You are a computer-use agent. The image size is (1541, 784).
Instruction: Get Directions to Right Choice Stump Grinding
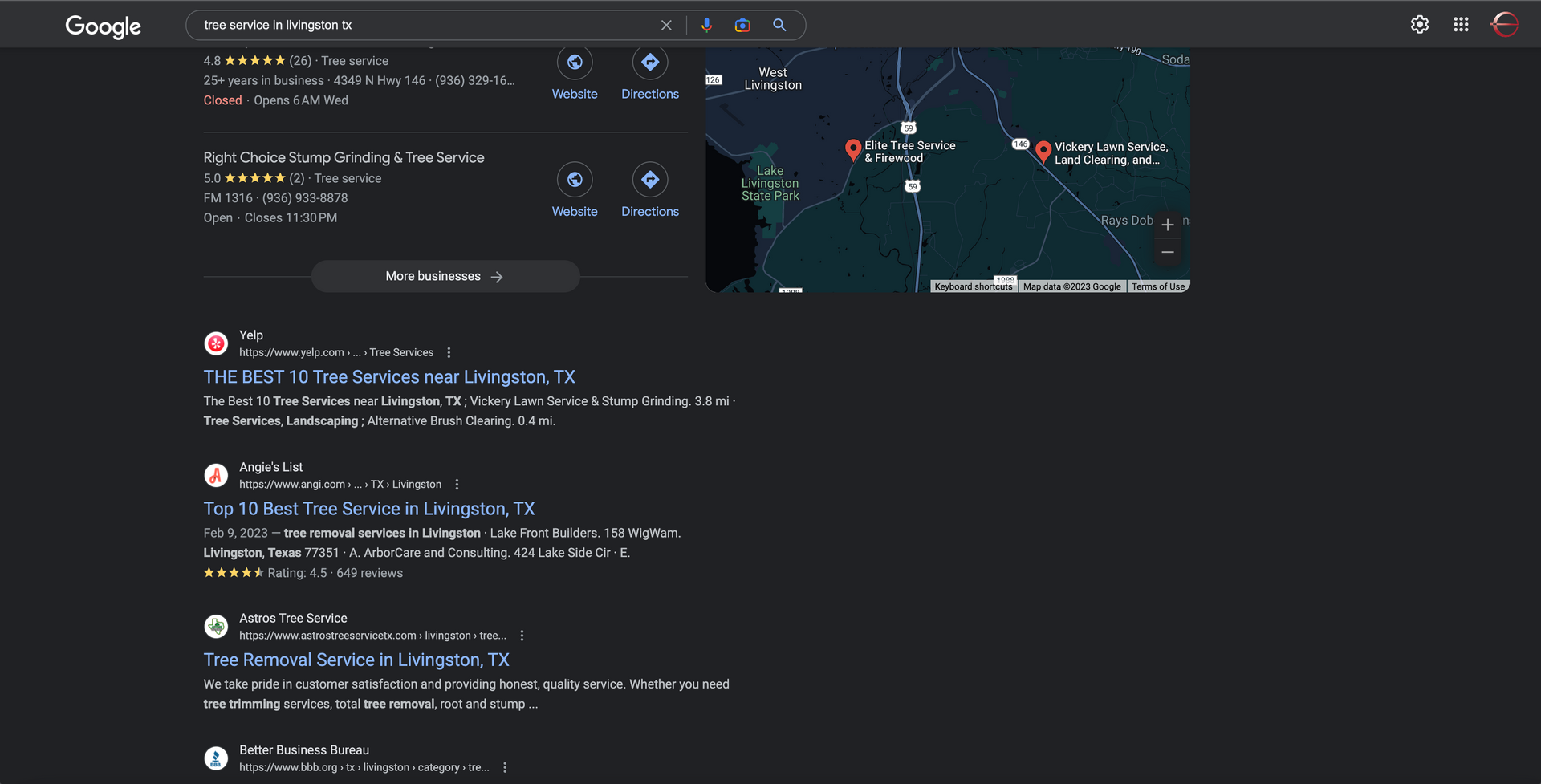pyautogui.click(x=650, y=180)
